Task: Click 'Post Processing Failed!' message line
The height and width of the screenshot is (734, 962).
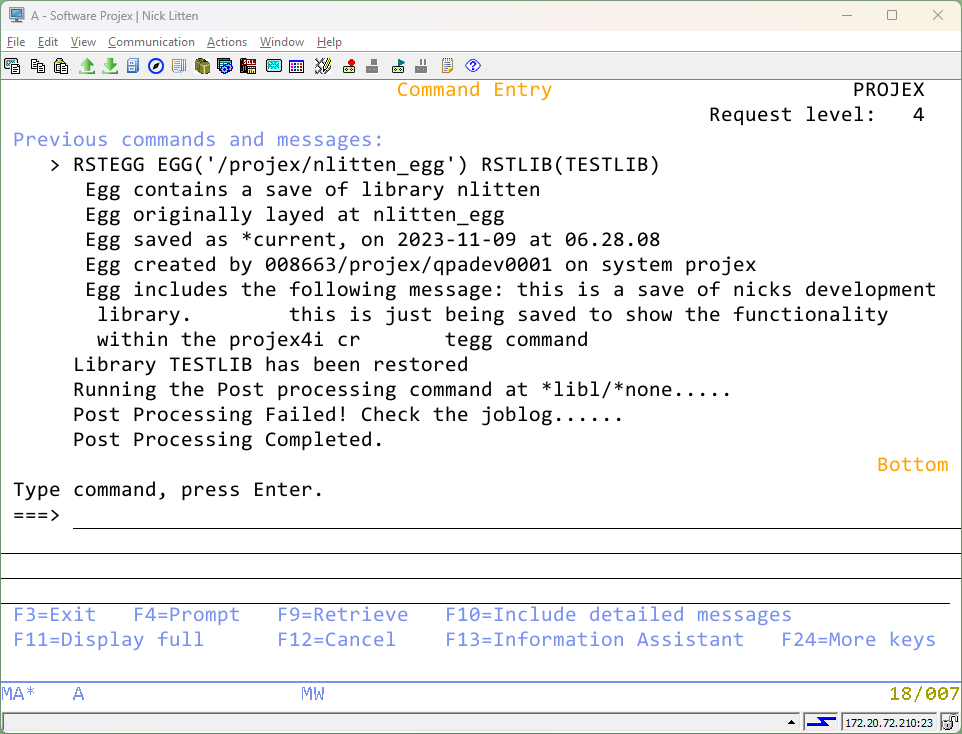Action: (x=348, y=415)
